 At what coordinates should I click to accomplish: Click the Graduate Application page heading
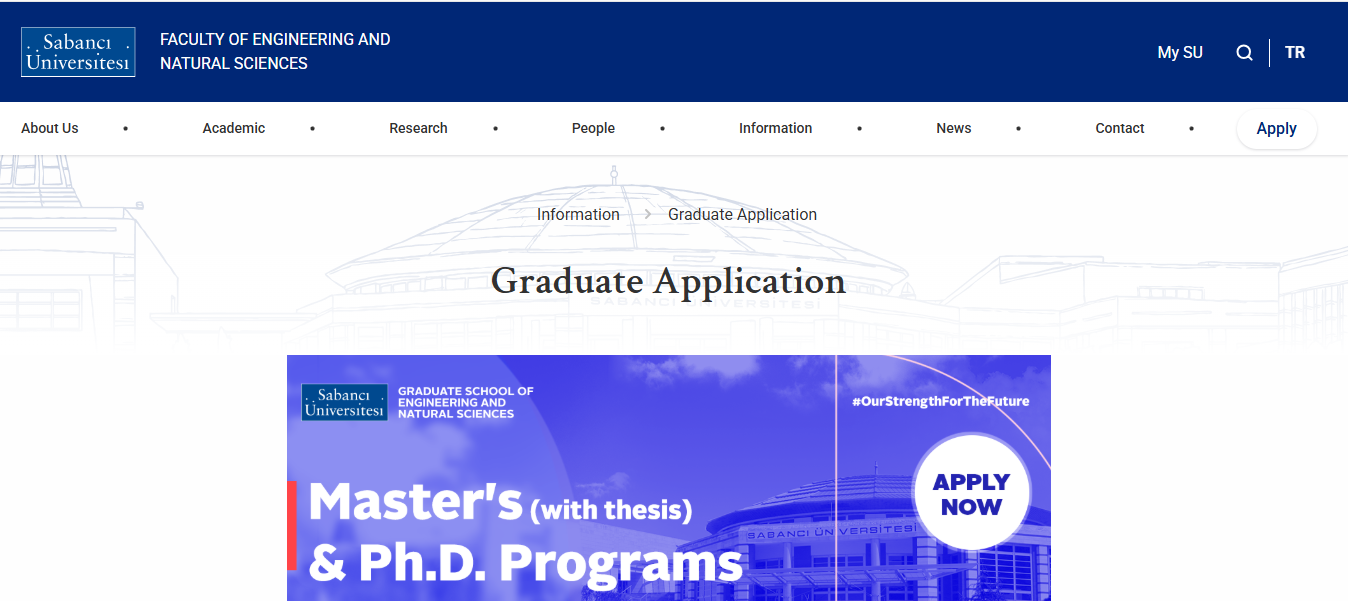click(668, 281)
